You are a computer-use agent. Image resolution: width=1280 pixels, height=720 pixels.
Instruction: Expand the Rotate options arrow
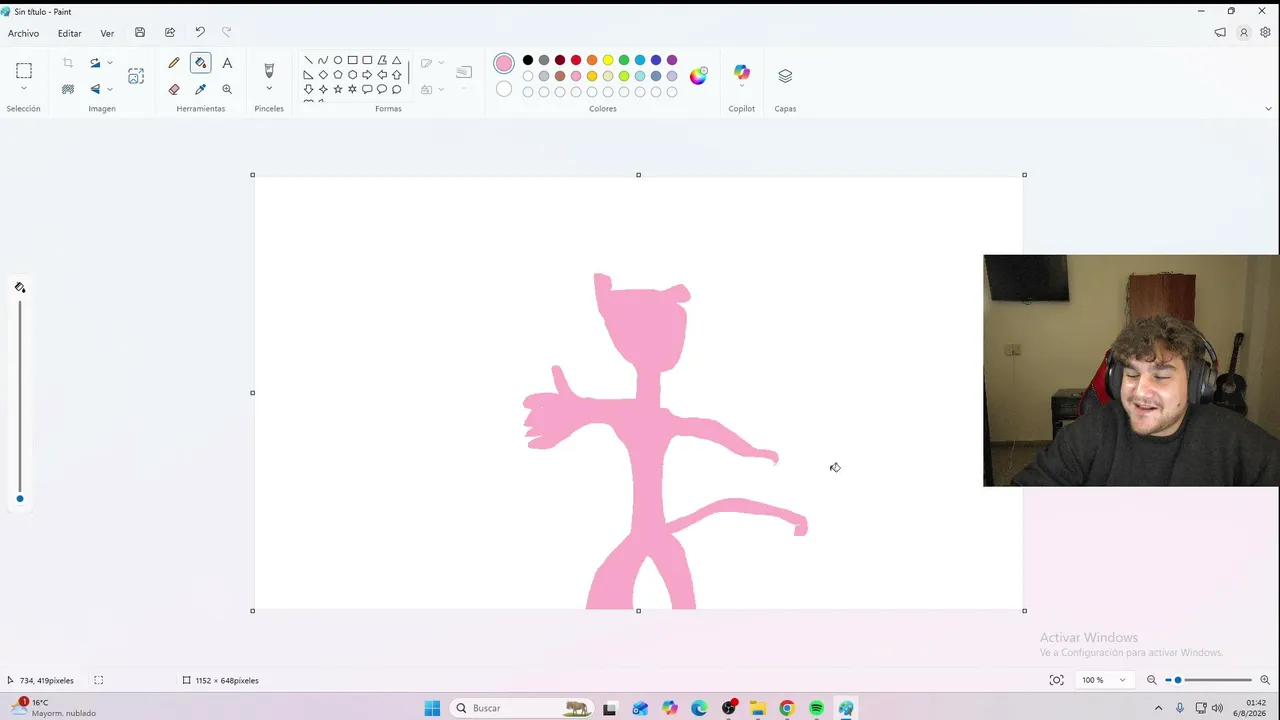pyautogui.click(x=109, y=63)
